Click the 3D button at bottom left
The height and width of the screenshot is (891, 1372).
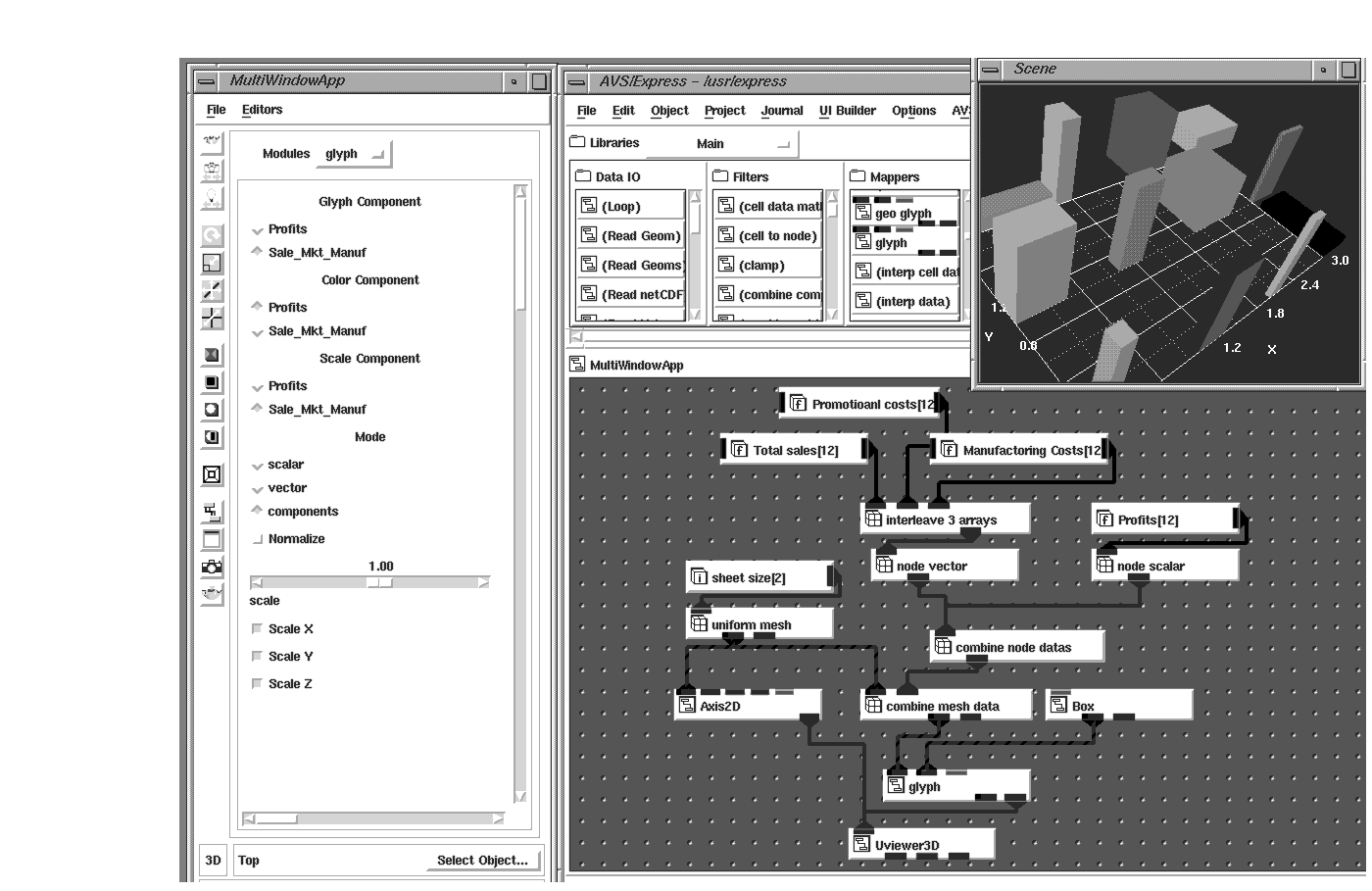pos(213,860)
